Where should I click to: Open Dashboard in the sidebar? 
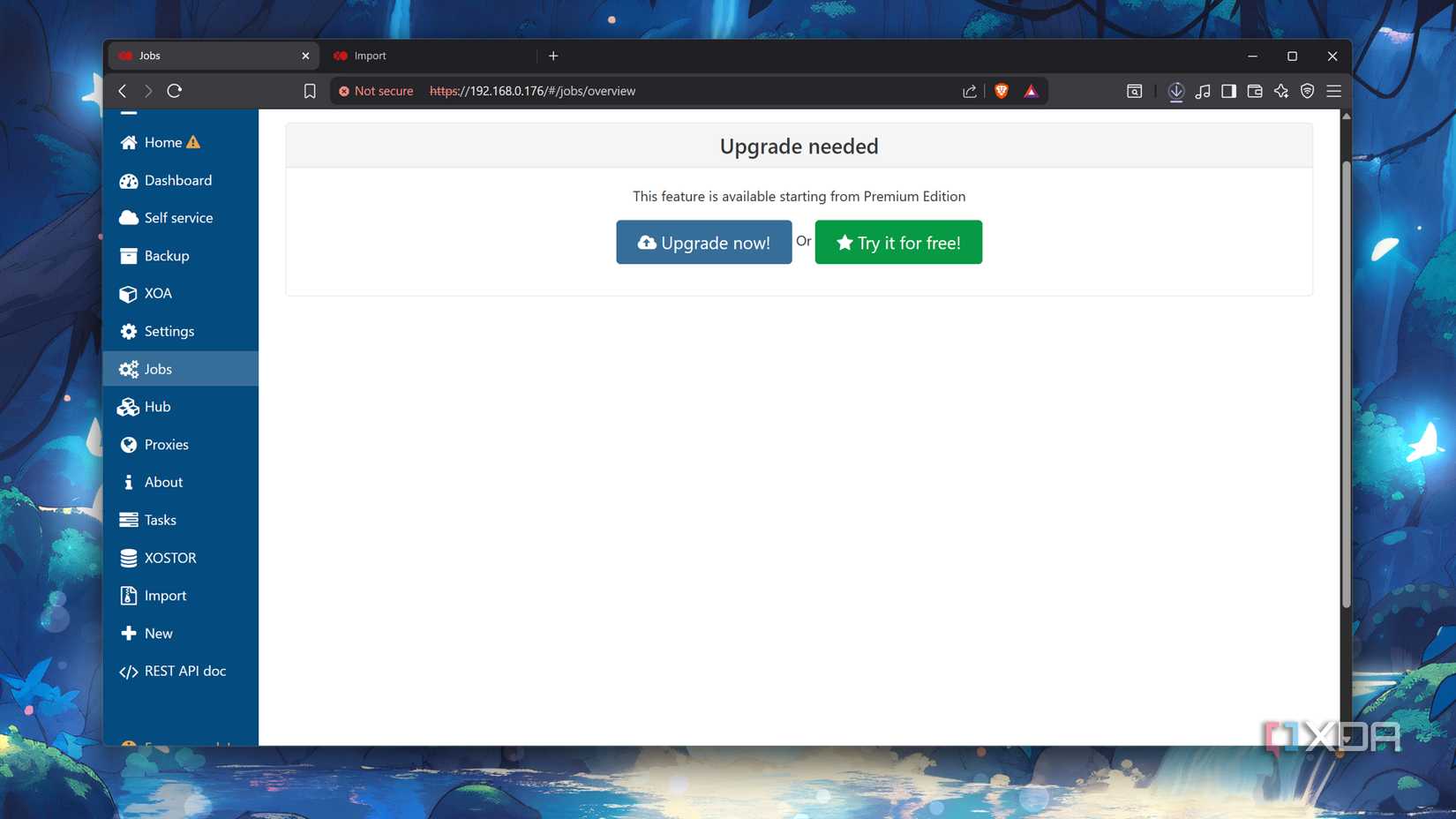pyautogui.click(x=180, y=180)
